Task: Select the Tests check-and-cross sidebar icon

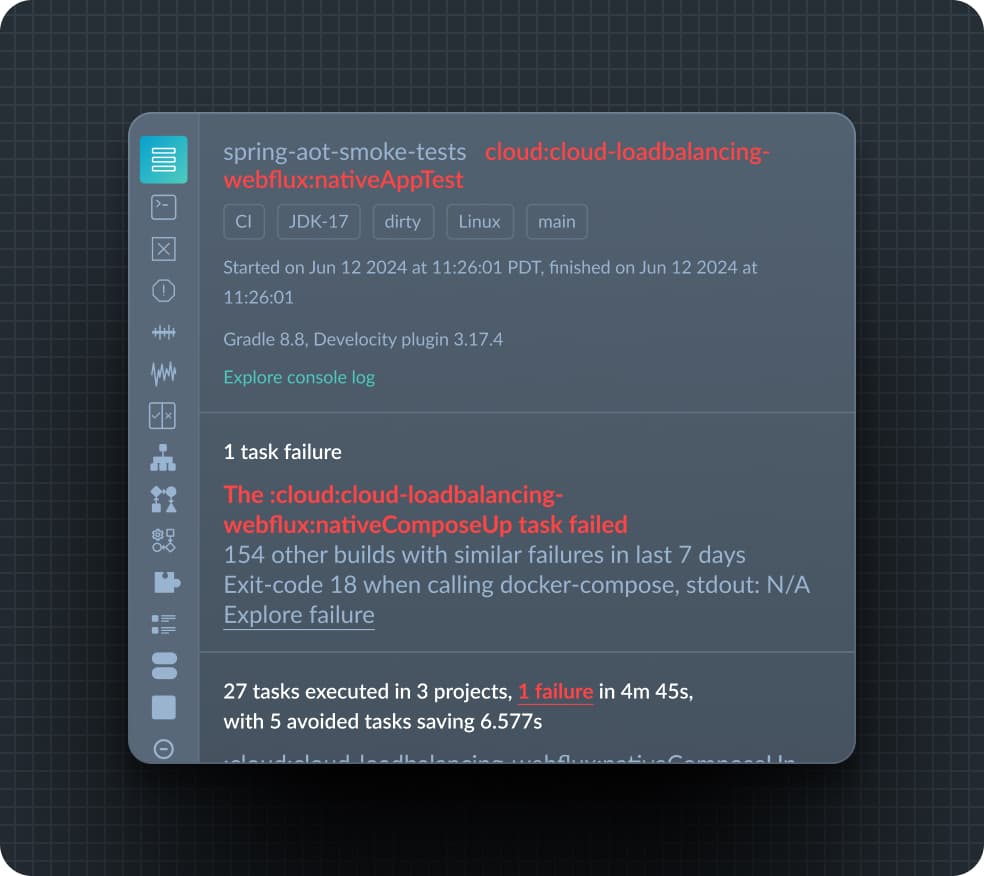Action: click(163, 415)
